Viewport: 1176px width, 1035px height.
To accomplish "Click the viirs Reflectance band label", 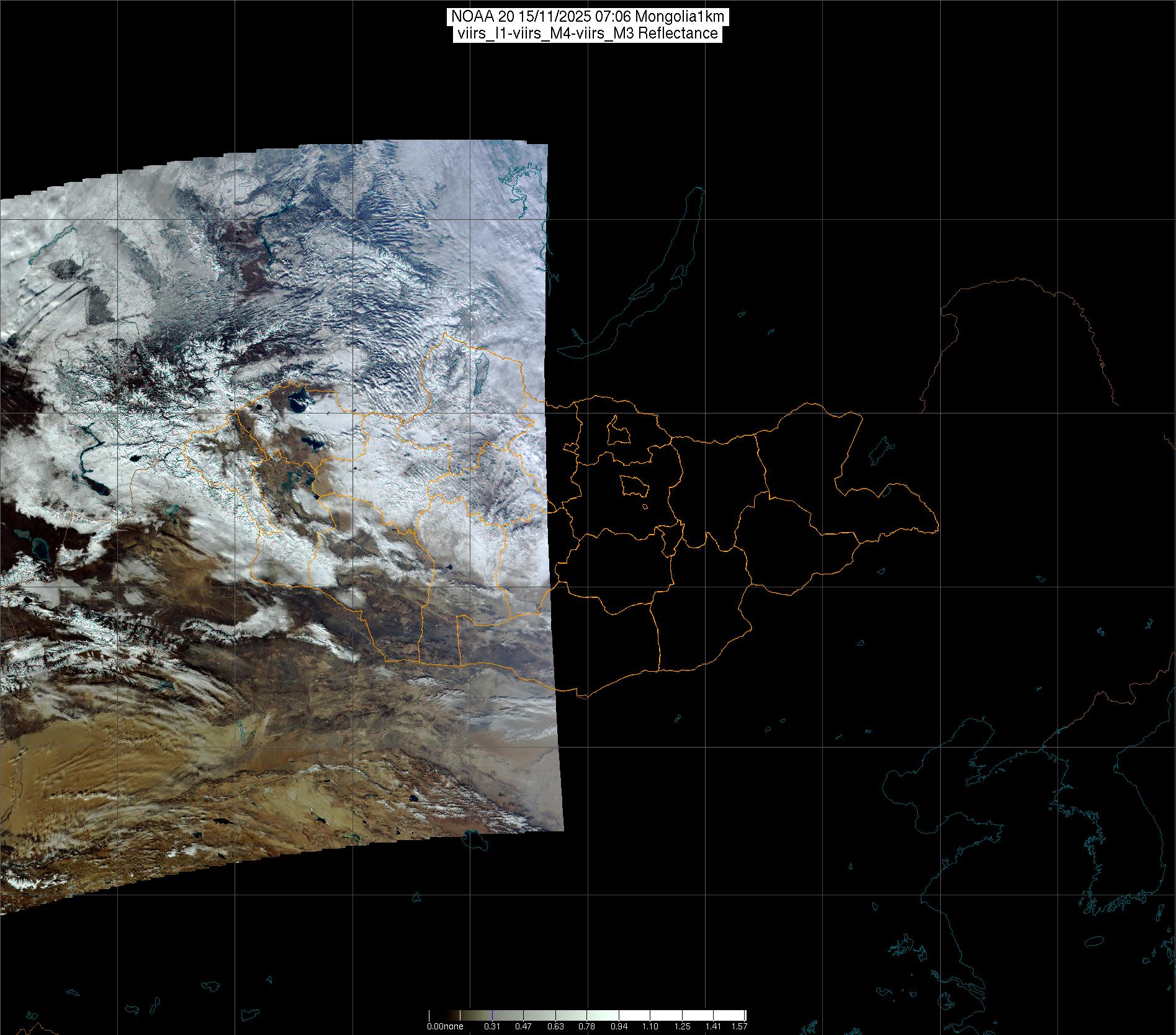I will [x=587, y=34].
